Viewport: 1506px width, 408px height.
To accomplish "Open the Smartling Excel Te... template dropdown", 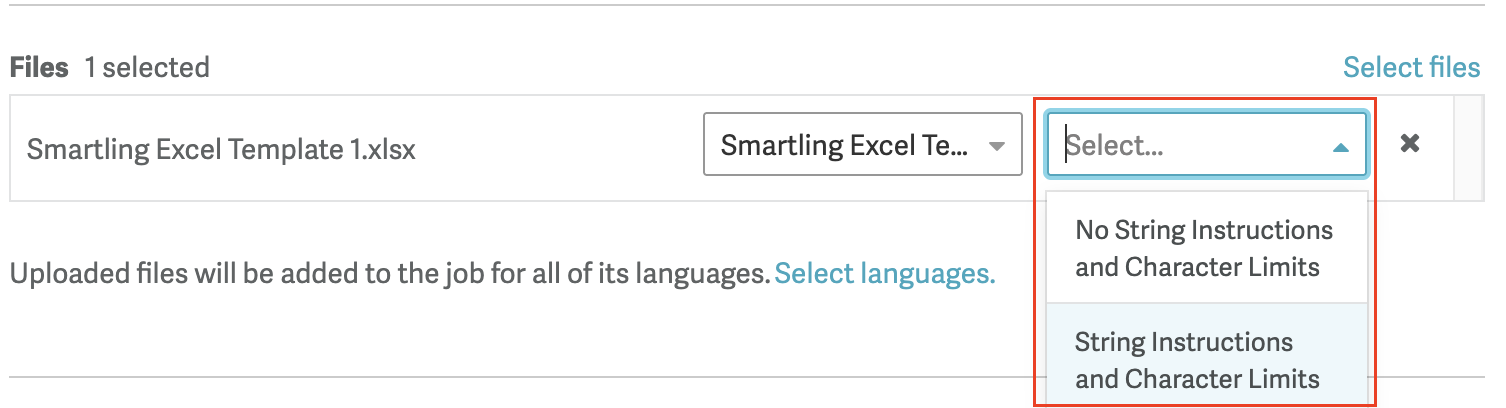I will coord(845,146).
